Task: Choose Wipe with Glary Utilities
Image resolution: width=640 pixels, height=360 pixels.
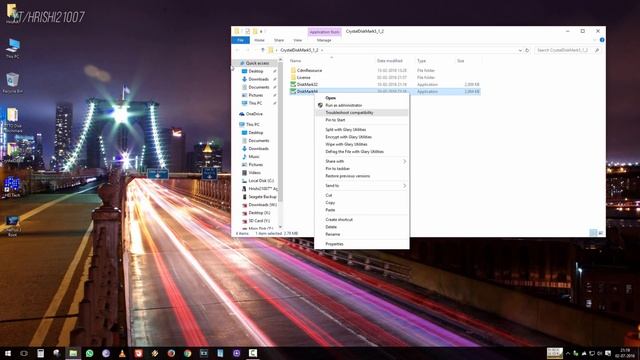Action: coord(346,144)
